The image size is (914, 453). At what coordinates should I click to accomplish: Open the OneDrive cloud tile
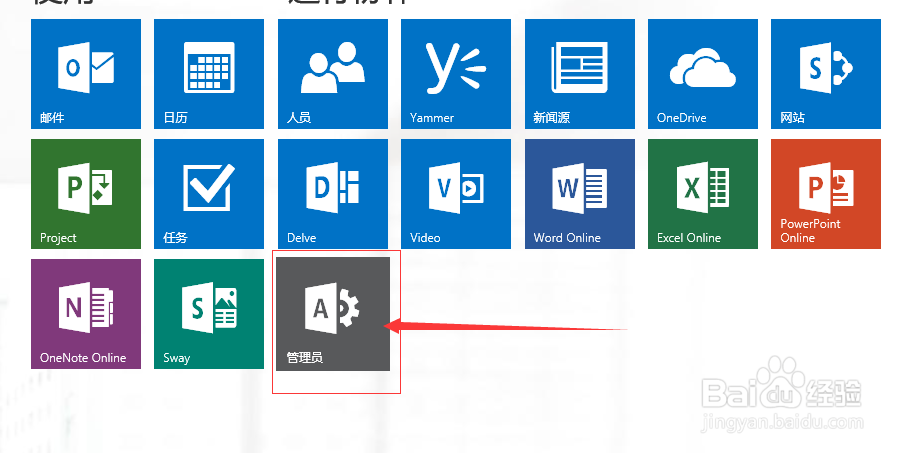click(x=703, y=73)
